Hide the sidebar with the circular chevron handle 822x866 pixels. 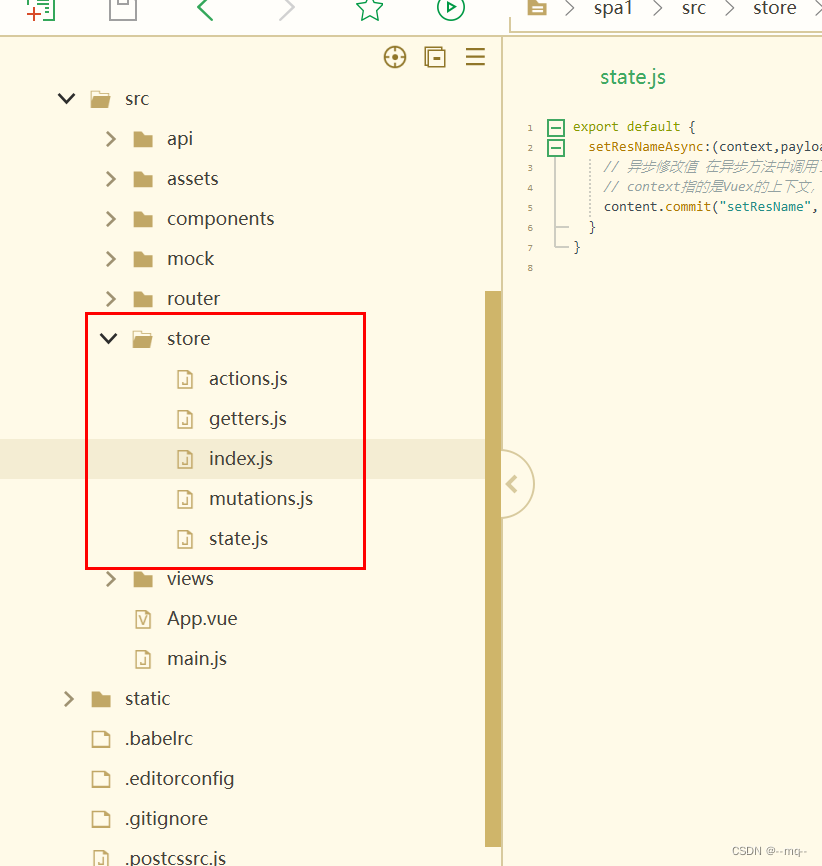coord(514,484)
